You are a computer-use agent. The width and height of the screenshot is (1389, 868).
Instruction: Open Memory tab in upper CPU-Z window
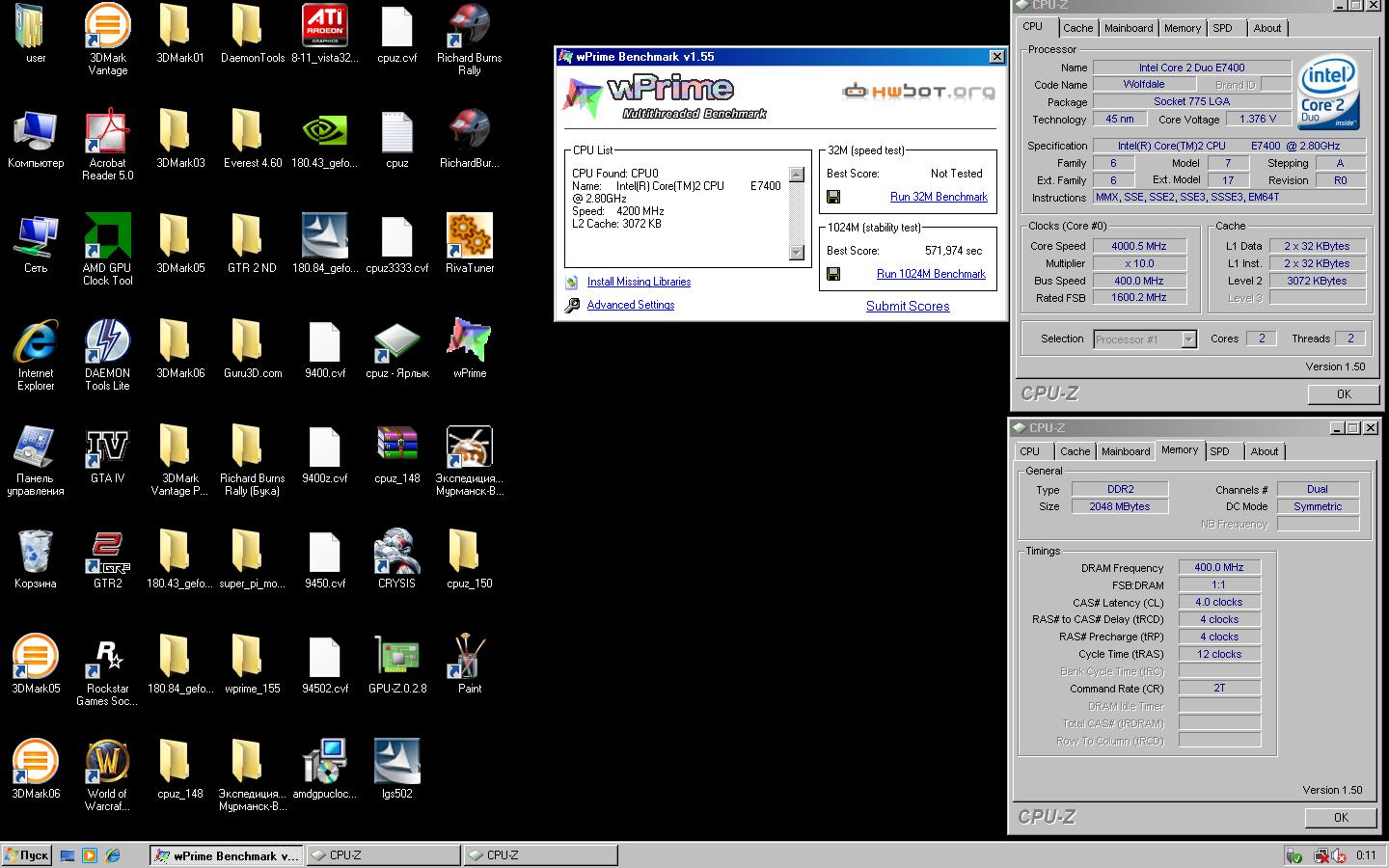(x=1182, y=28)
